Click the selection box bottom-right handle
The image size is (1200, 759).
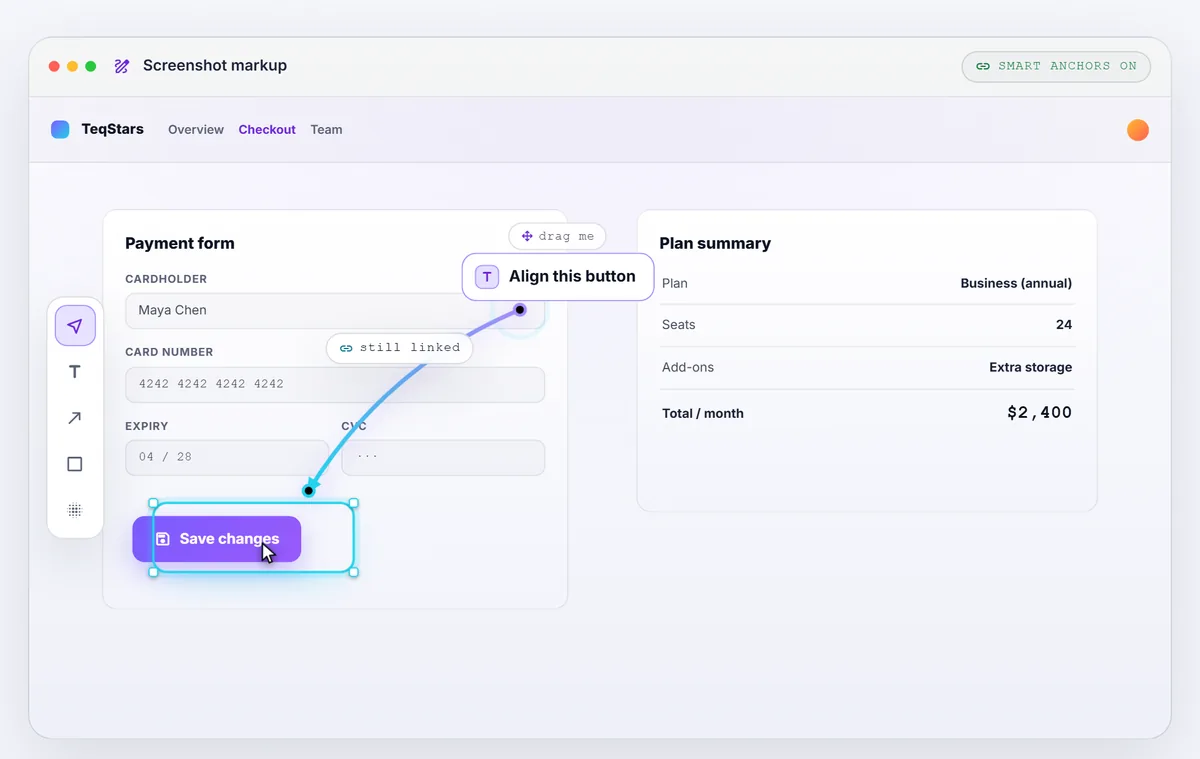coord(354,572)
